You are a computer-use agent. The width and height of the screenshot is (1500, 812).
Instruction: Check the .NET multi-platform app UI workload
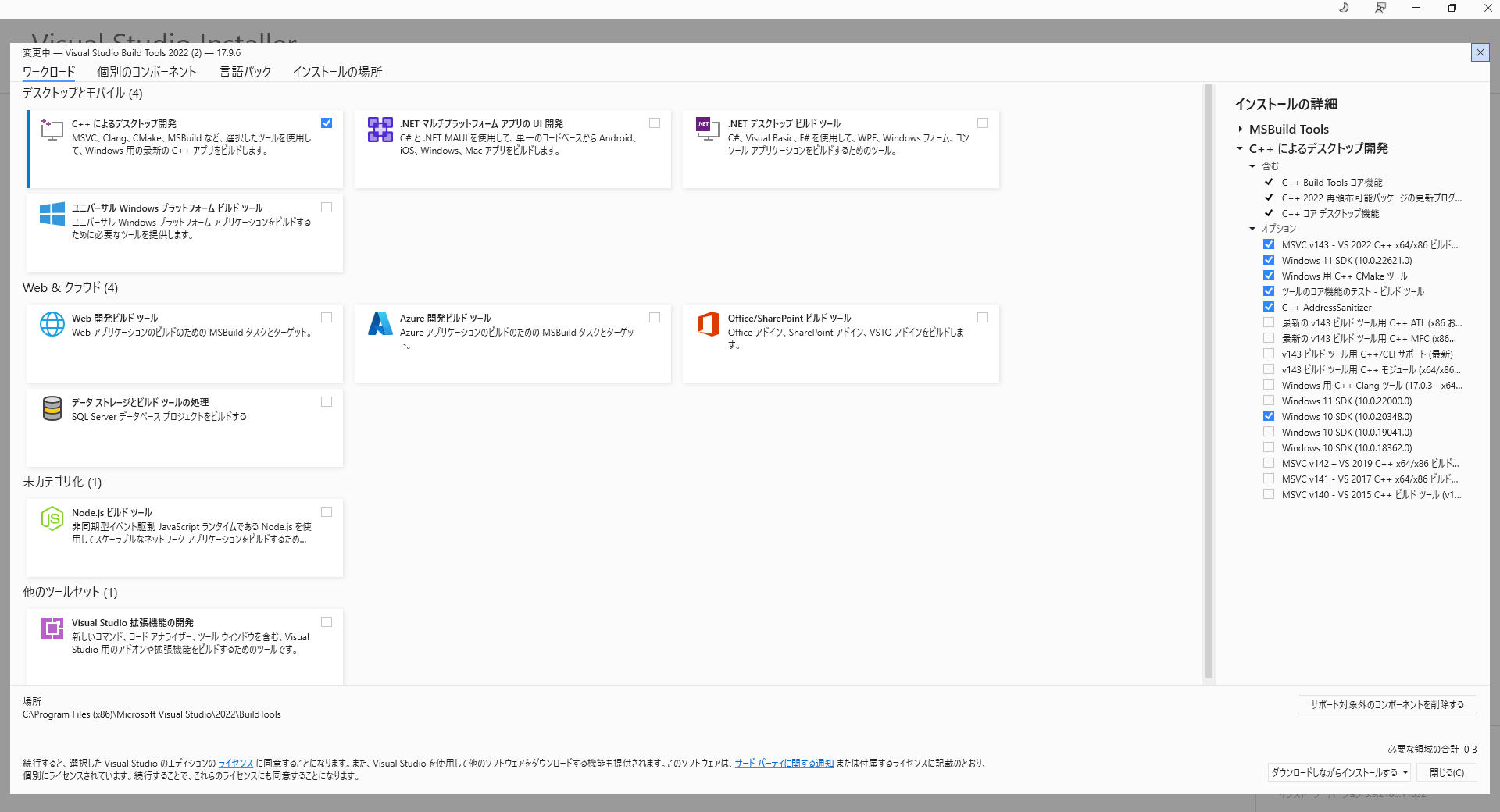click(655, 123)
